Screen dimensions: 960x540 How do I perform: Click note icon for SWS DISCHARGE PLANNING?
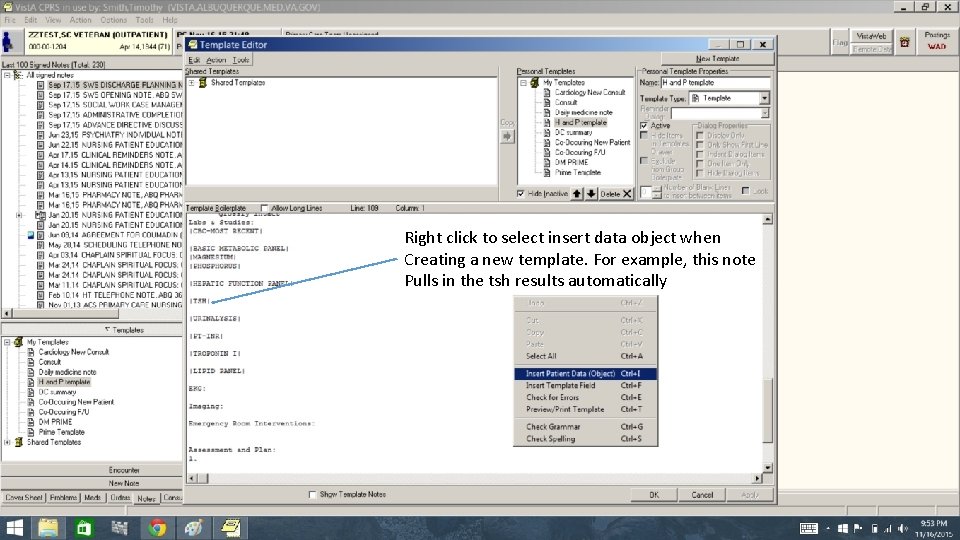pos(40,85)
